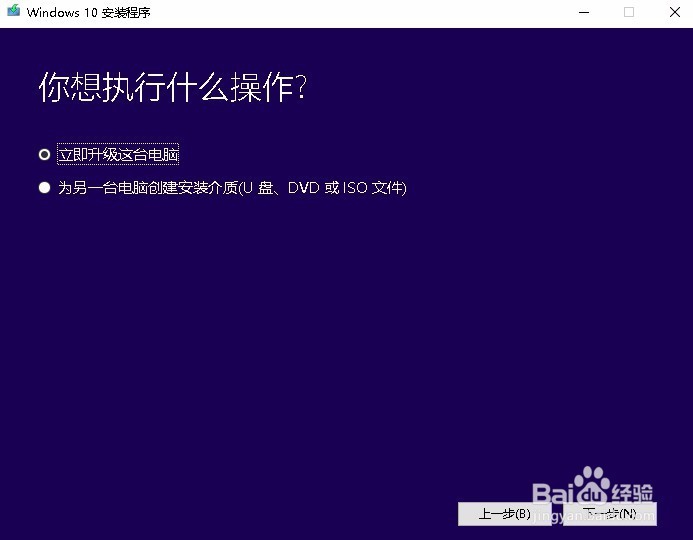693x540 pixels.
Task: Click the 下一步(N) next button
Action: point(610,514)
